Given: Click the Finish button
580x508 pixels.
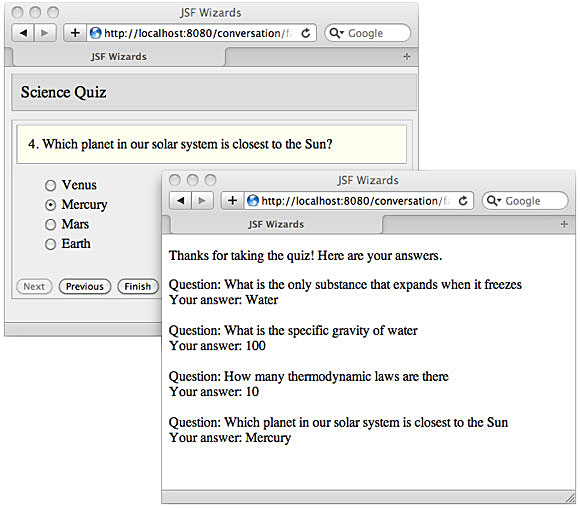Looking at the screenshot, I should coord(138,286).
